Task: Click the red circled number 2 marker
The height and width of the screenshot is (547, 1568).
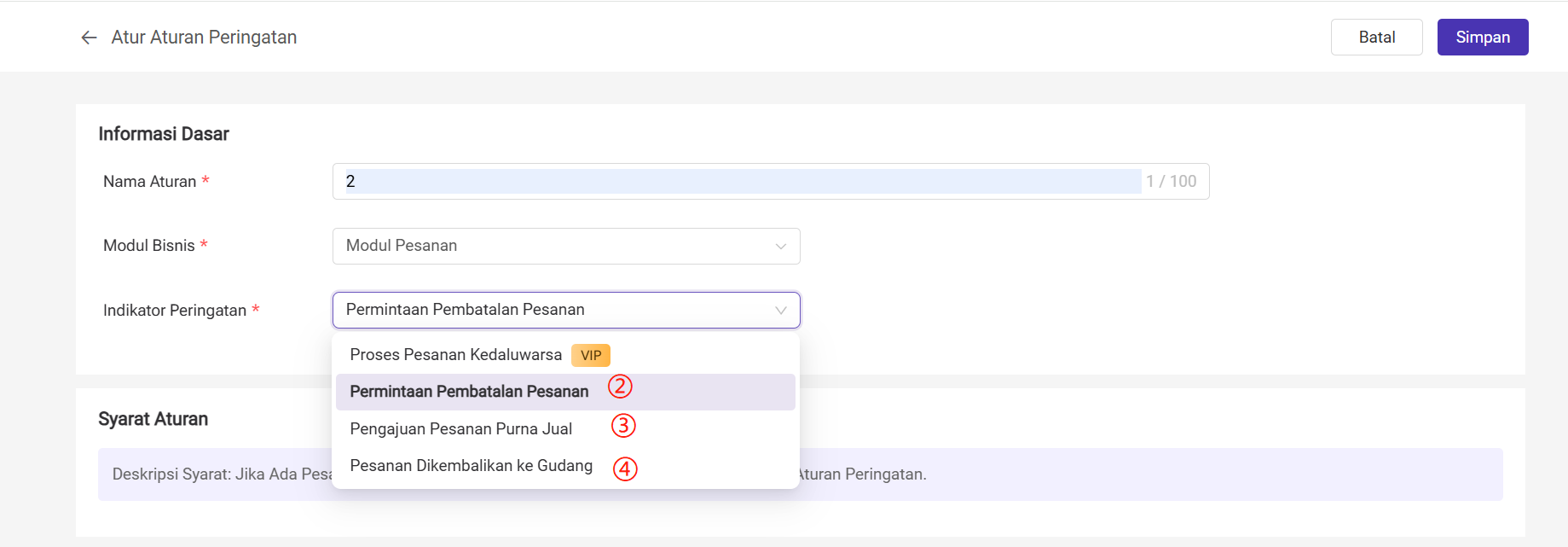Action: pos(620,387)
